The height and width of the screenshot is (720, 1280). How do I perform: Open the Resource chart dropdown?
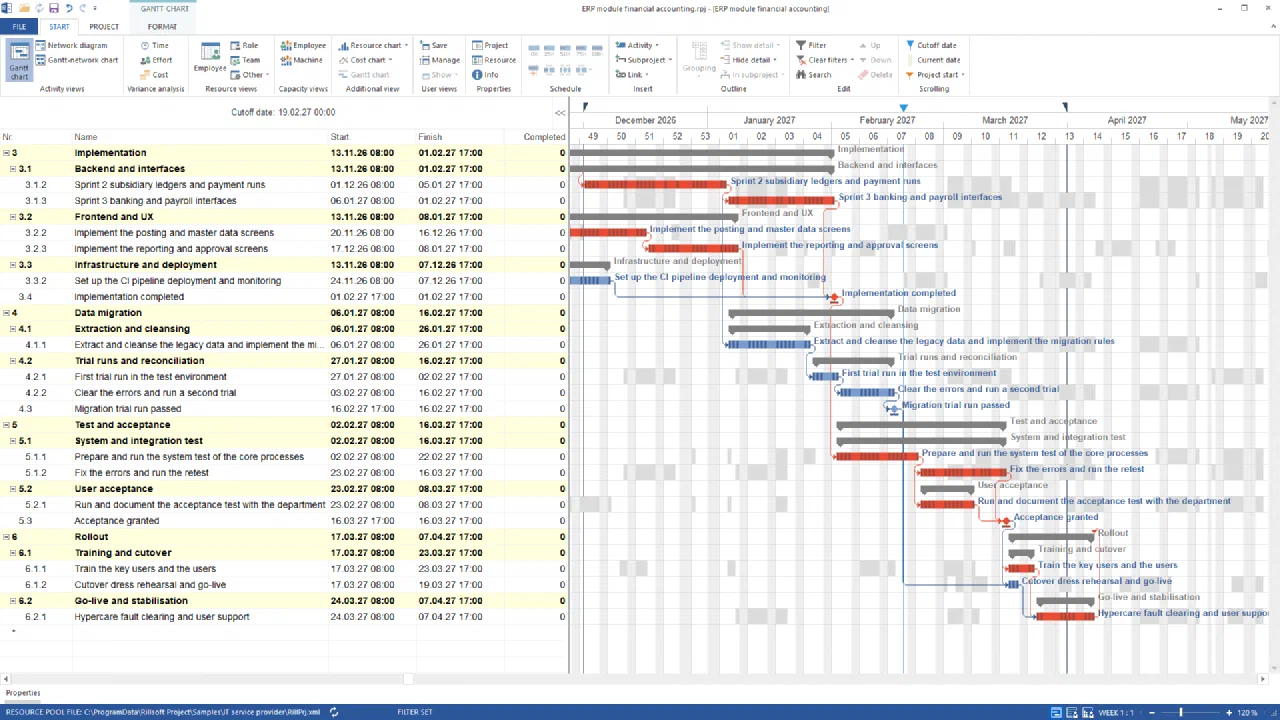[371, 45]
